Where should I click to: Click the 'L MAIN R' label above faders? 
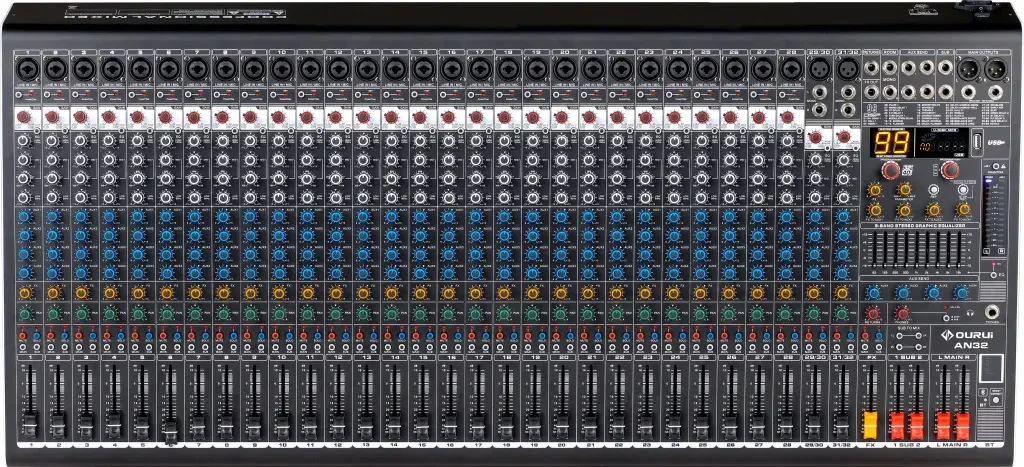(953, 357)
